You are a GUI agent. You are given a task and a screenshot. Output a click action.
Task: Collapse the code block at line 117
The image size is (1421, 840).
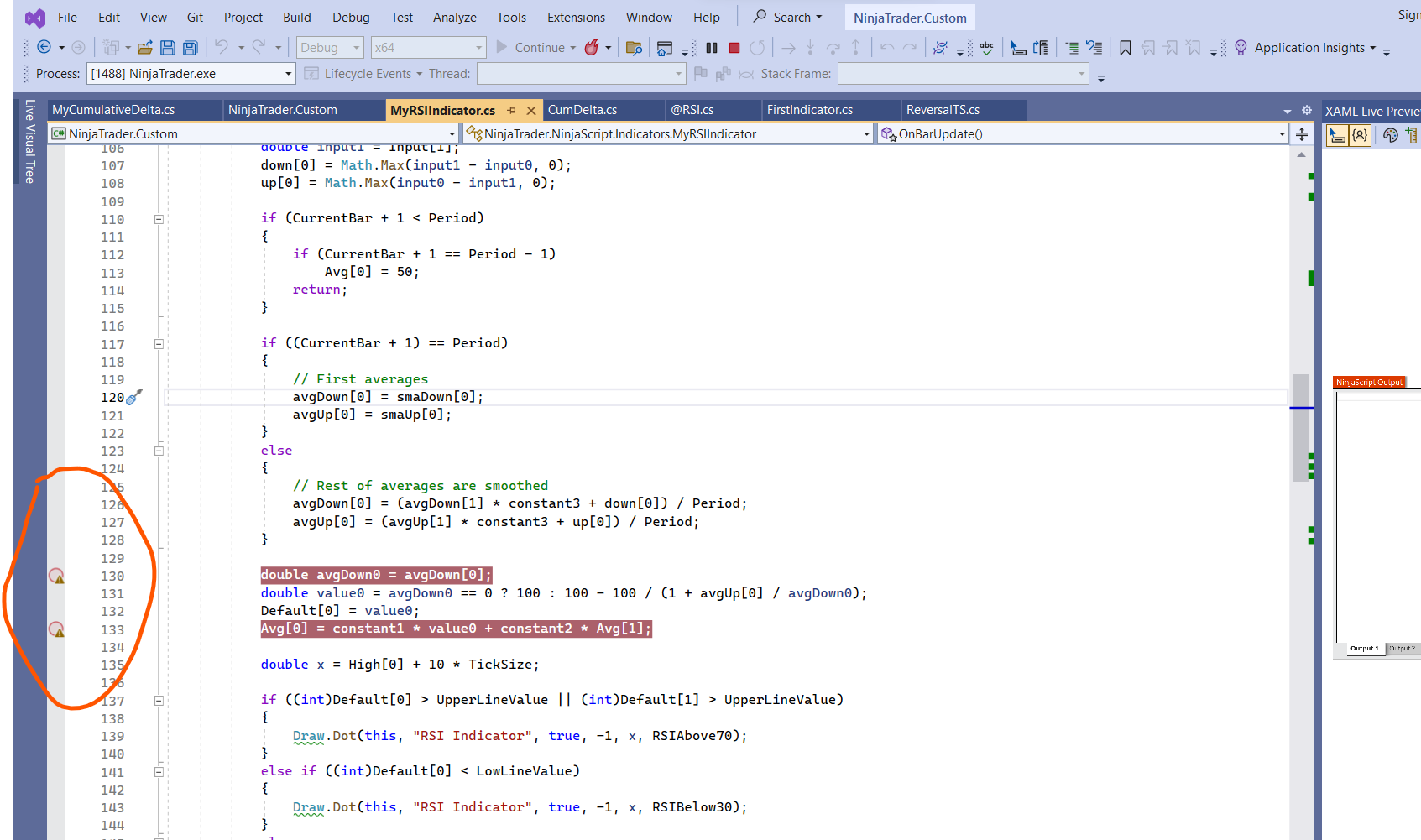point(159,343)
